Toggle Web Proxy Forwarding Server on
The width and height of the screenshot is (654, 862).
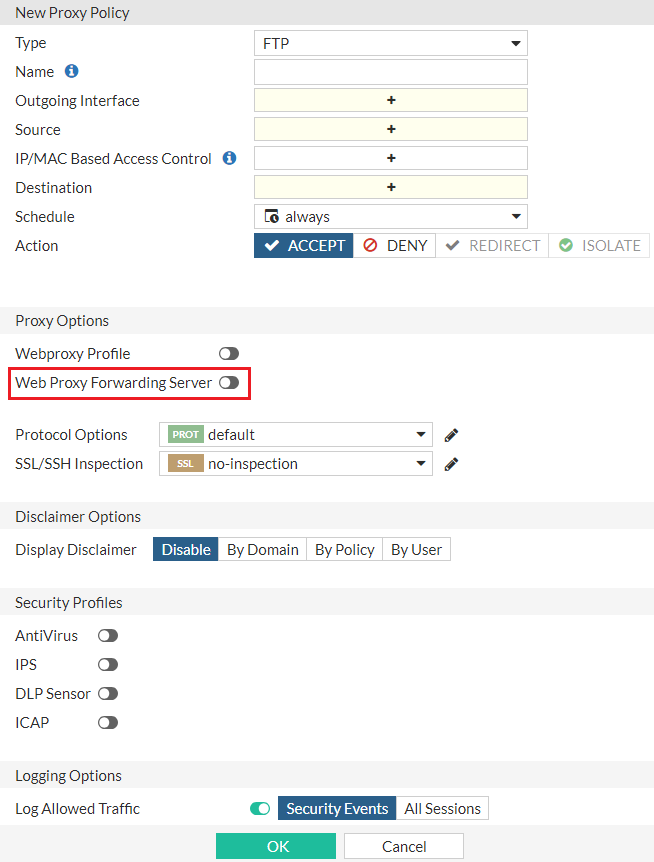point(229,383)
